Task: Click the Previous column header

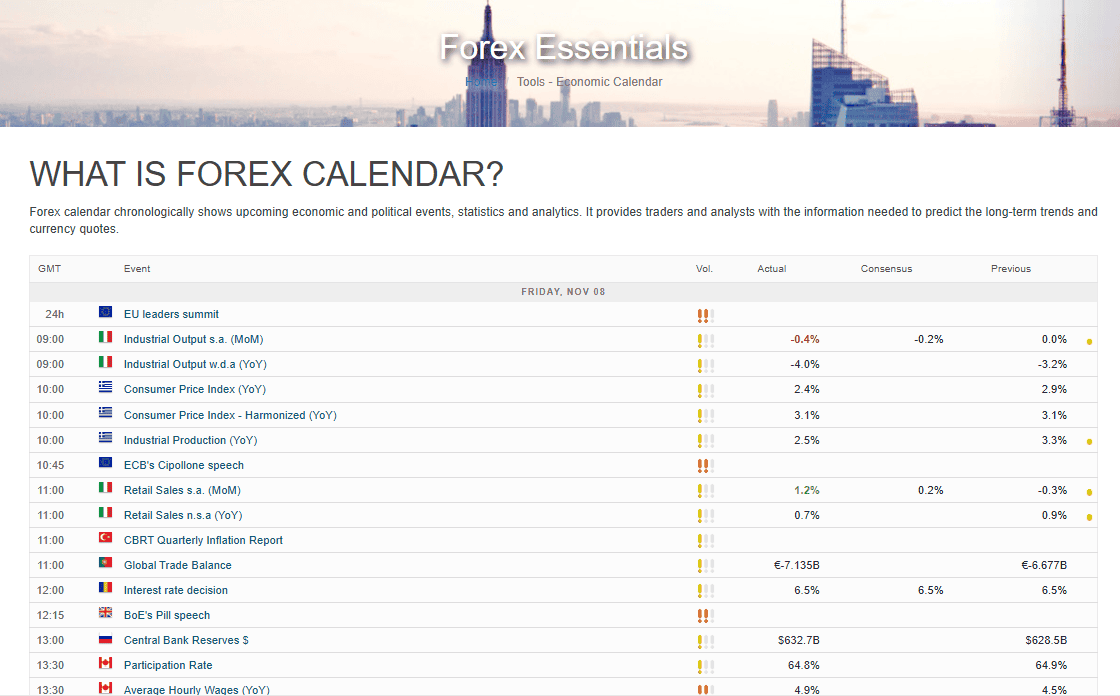Action: tap(1010, 268)
